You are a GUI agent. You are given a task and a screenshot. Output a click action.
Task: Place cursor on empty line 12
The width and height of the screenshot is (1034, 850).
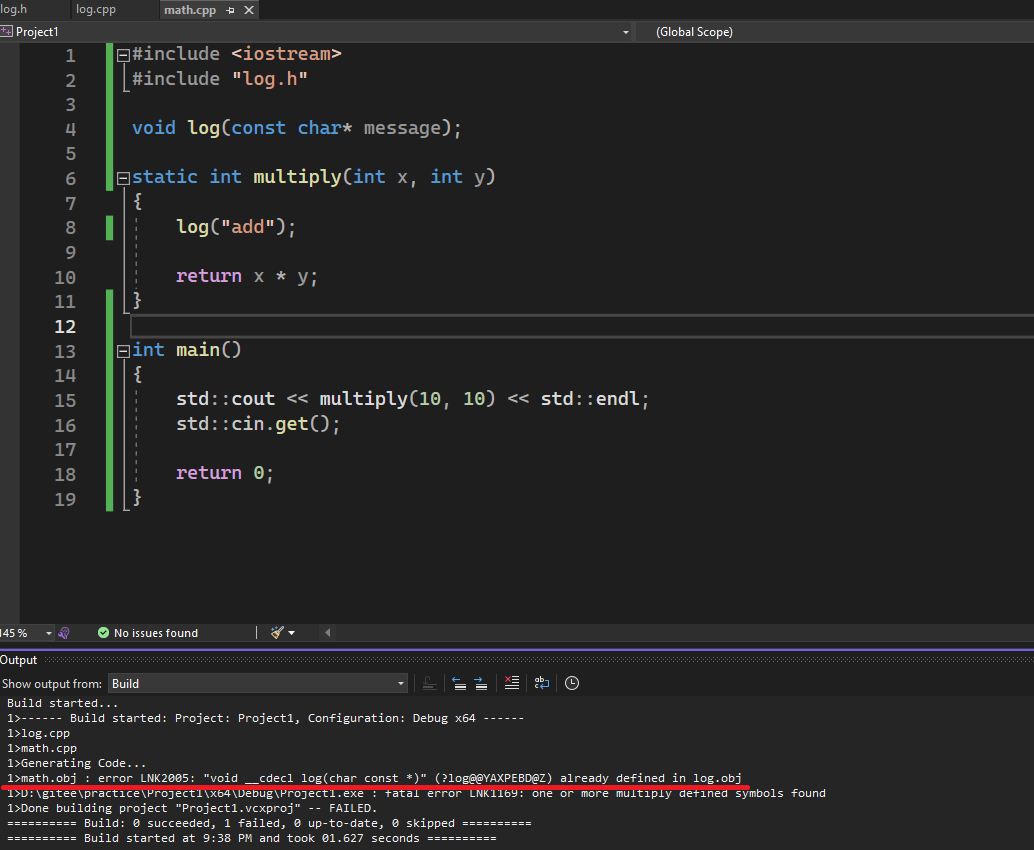pyautogui.click(x=580, y=327)
